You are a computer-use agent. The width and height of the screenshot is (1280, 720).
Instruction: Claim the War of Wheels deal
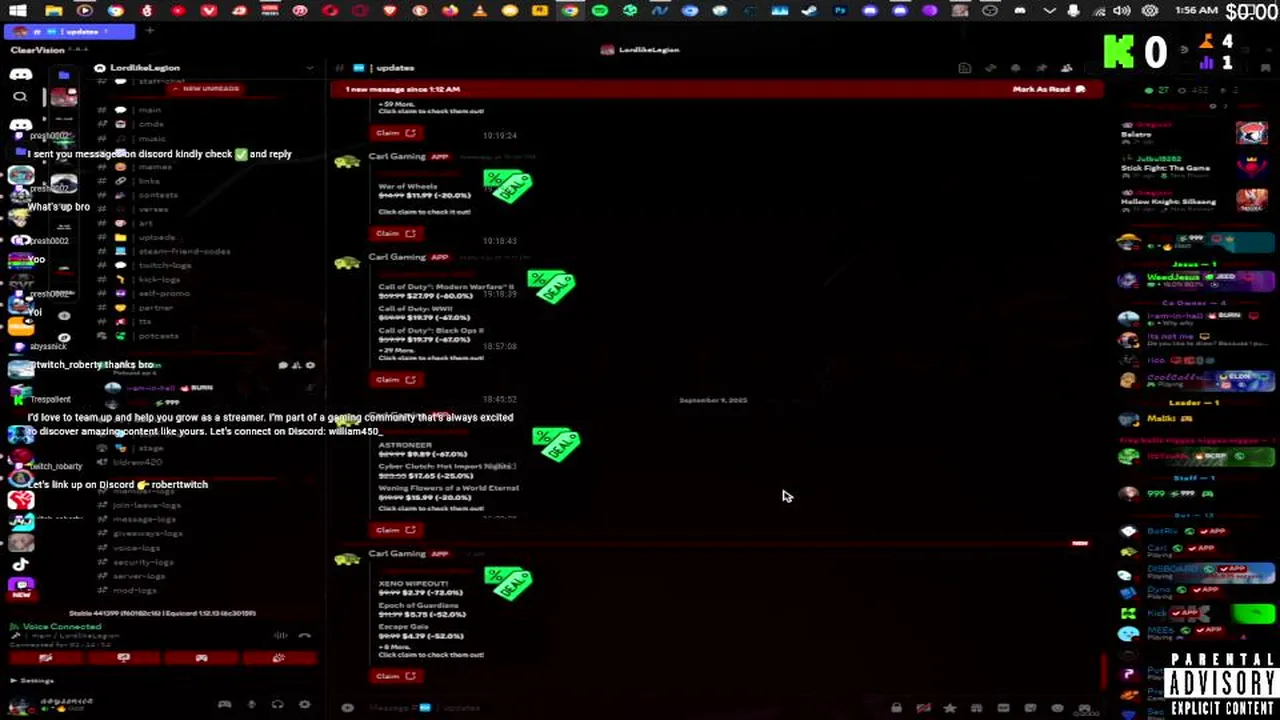397,233
